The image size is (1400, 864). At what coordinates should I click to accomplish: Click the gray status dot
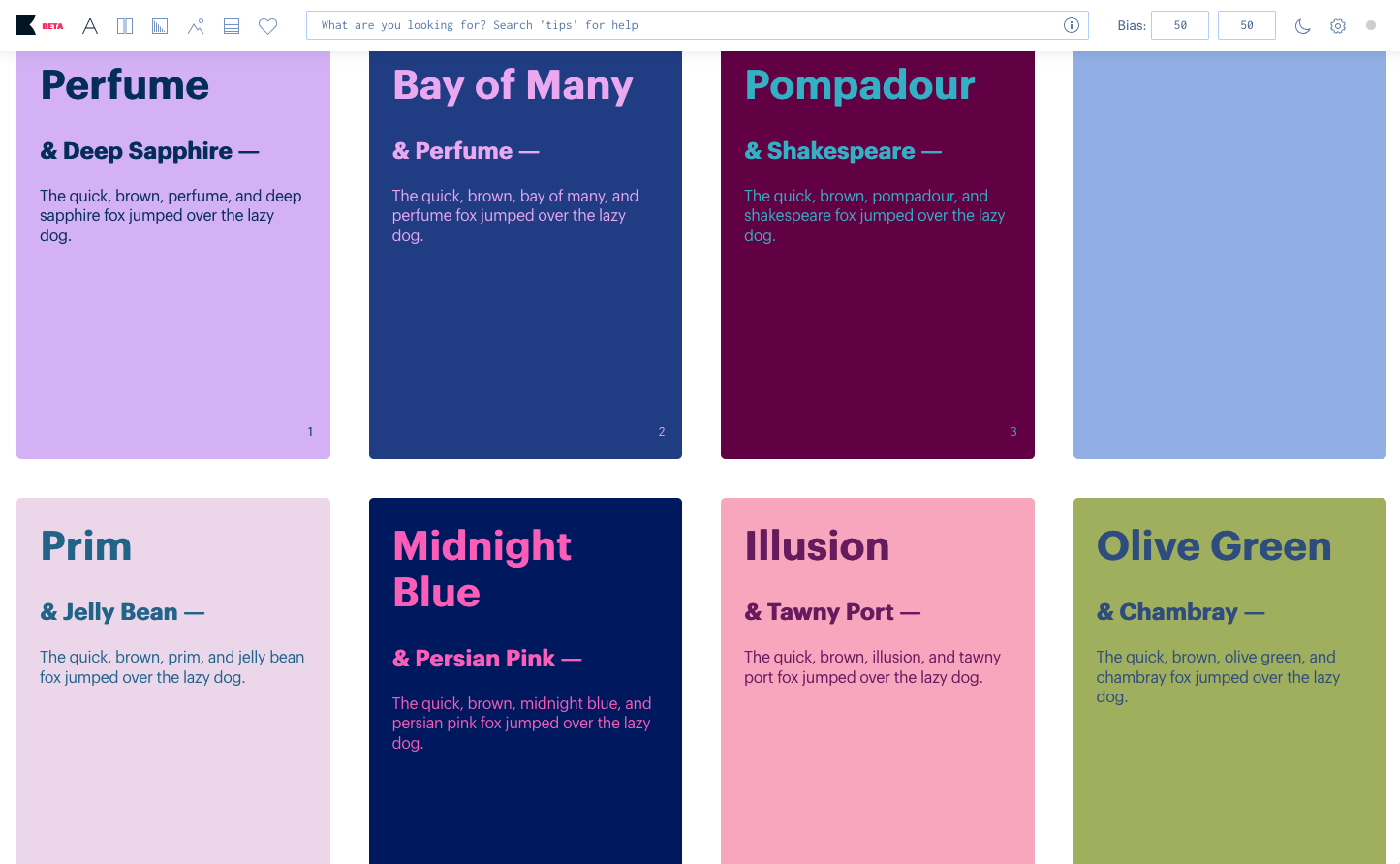1371,25
